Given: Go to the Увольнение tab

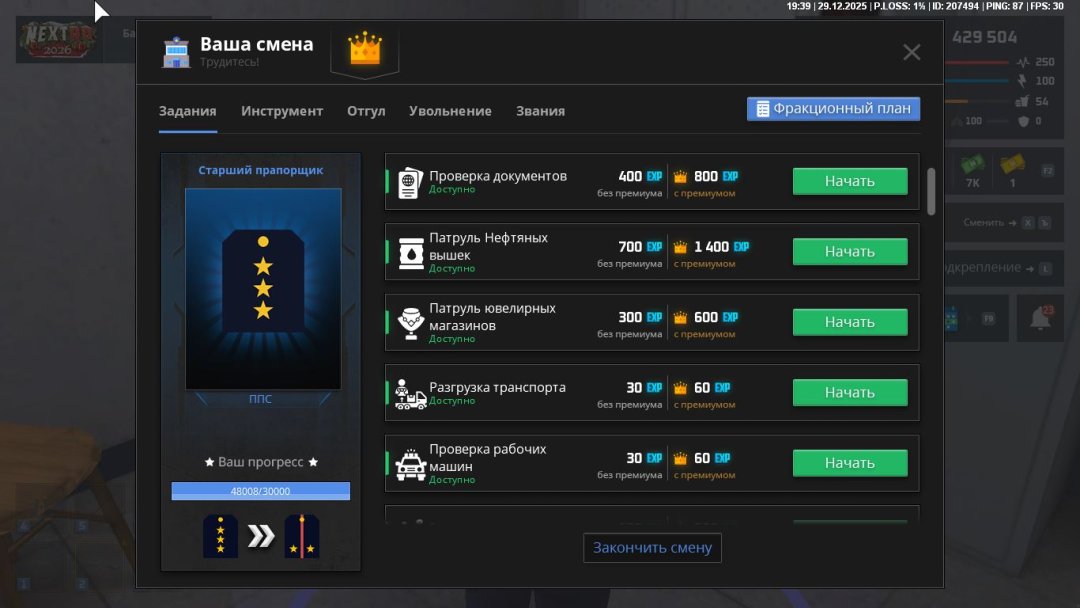Looking at the screenshot, I should pos(450,111).
